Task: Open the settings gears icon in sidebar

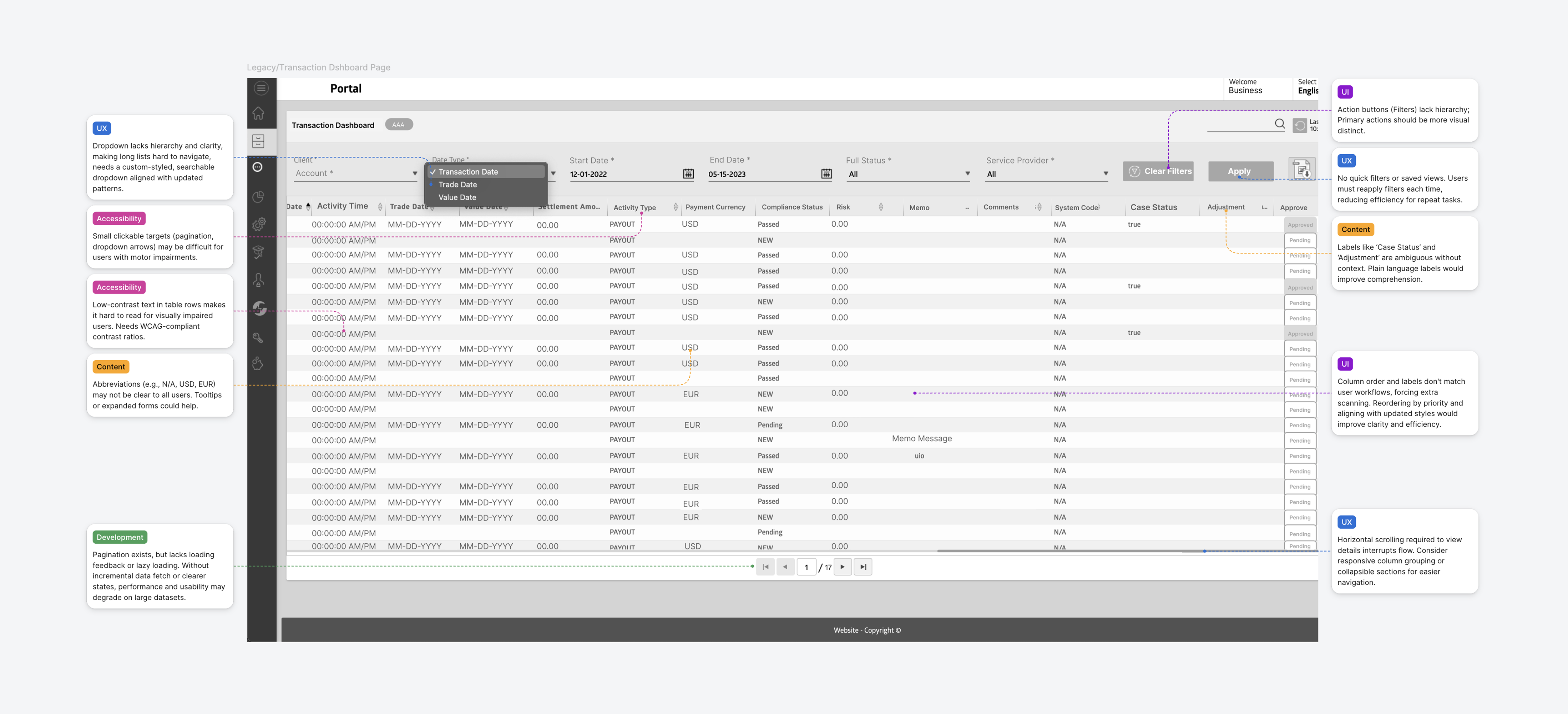Action: coord(259,224)
